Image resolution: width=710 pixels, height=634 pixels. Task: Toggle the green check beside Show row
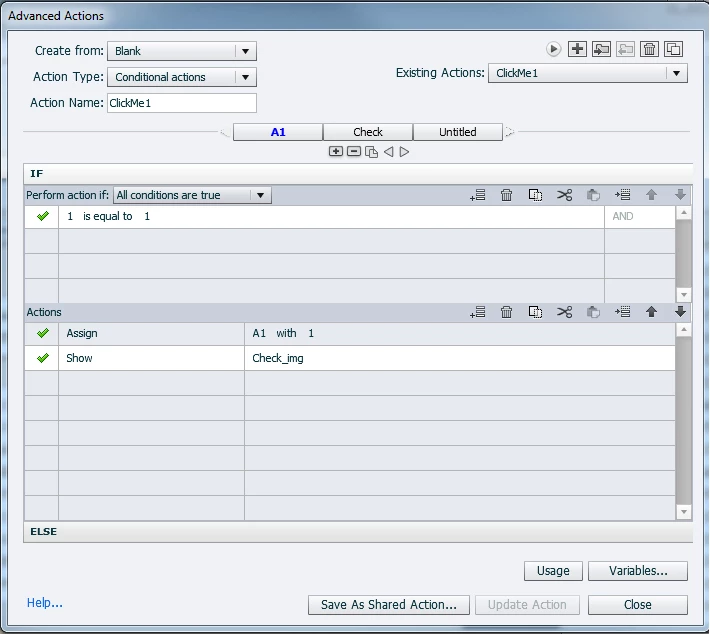tap(43, 358)
